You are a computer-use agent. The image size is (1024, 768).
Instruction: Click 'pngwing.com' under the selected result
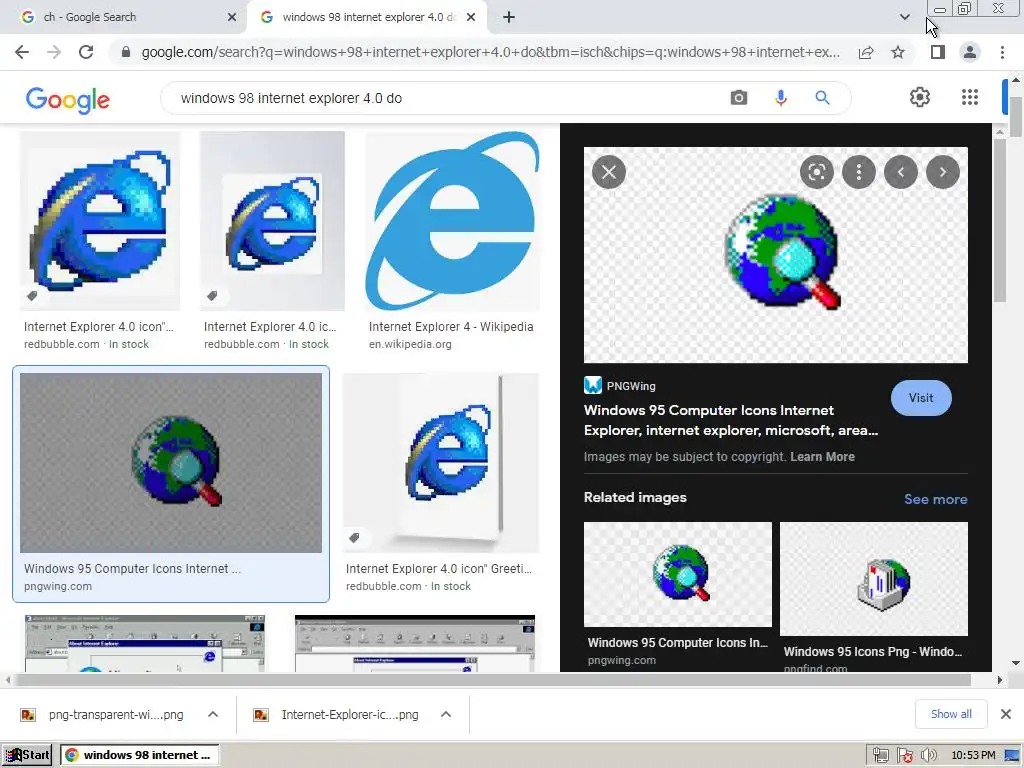57,586
